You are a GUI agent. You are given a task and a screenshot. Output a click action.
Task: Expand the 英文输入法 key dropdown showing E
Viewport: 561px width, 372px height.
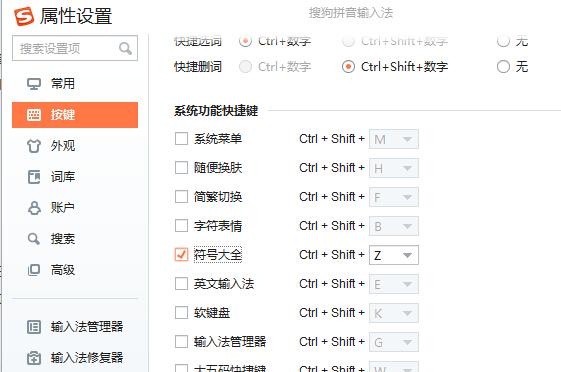coord(394,284)
